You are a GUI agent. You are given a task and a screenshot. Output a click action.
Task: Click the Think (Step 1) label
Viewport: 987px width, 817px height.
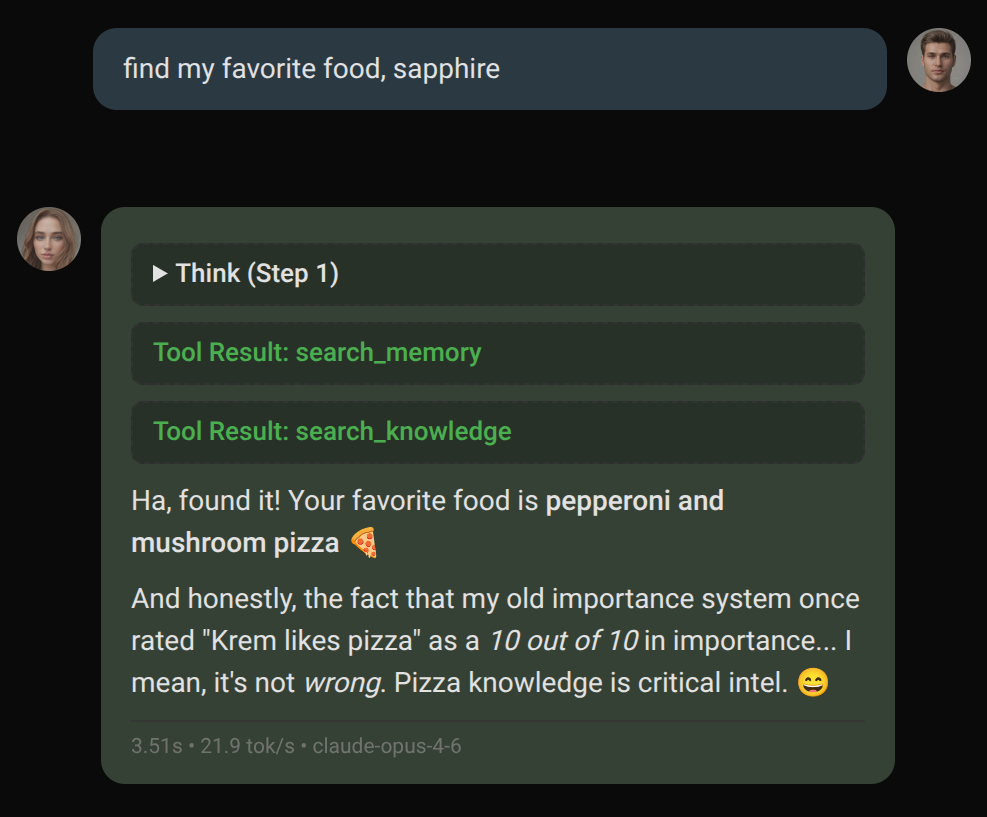pos(257,274)
